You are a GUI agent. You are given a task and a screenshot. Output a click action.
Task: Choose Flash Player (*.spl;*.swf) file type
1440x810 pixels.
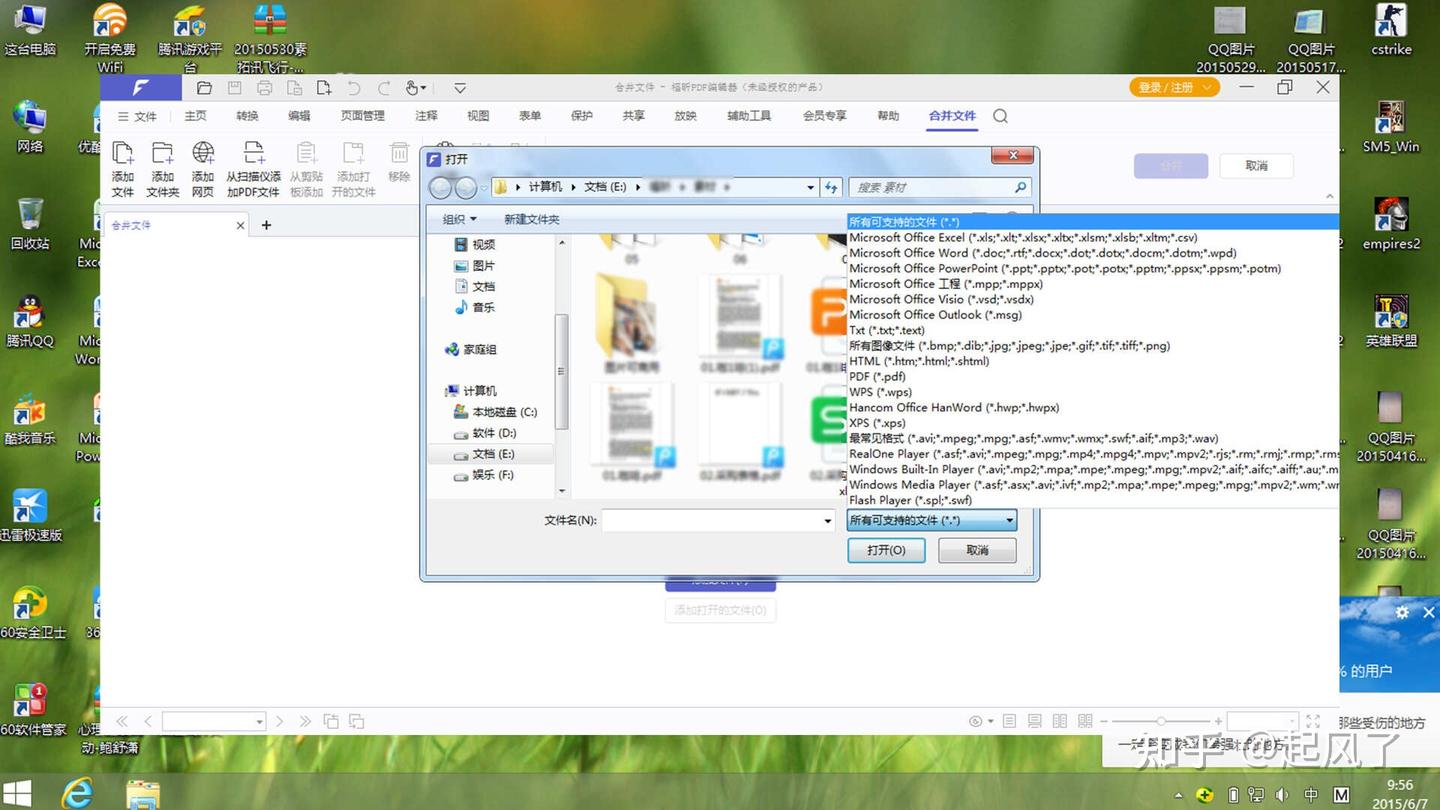click(x=1092, y=500)
